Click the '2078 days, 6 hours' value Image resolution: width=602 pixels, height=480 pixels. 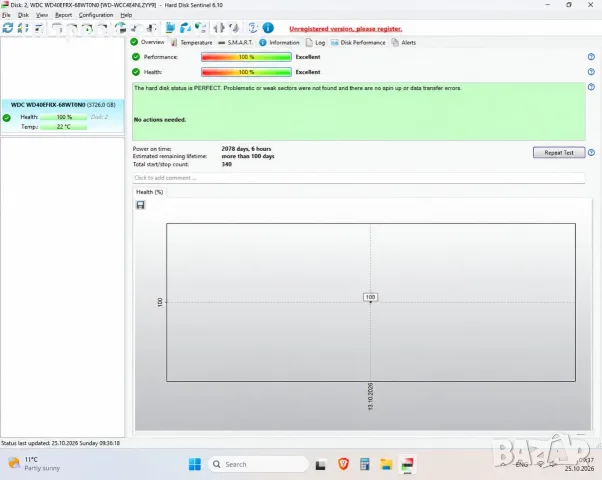click(246, 149)
